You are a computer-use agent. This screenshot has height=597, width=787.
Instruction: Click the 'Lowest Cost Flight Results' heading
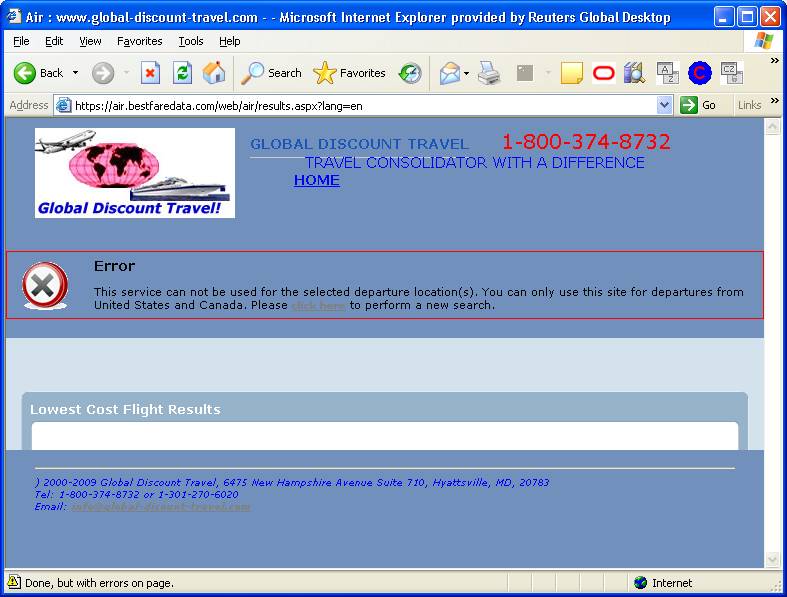[125, 410]
